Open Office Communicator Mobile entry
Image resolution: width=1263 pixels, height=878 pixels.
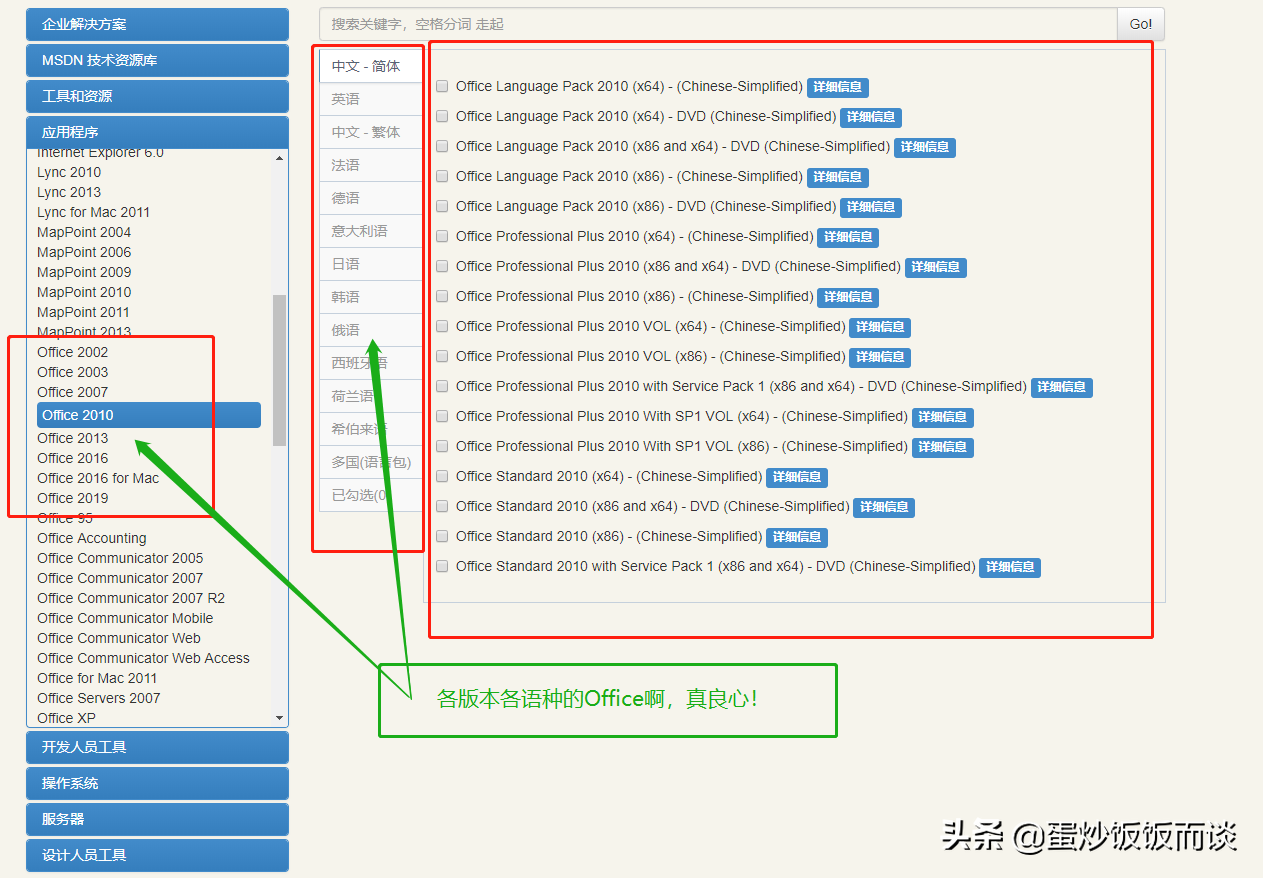click(x=125, y=618)
